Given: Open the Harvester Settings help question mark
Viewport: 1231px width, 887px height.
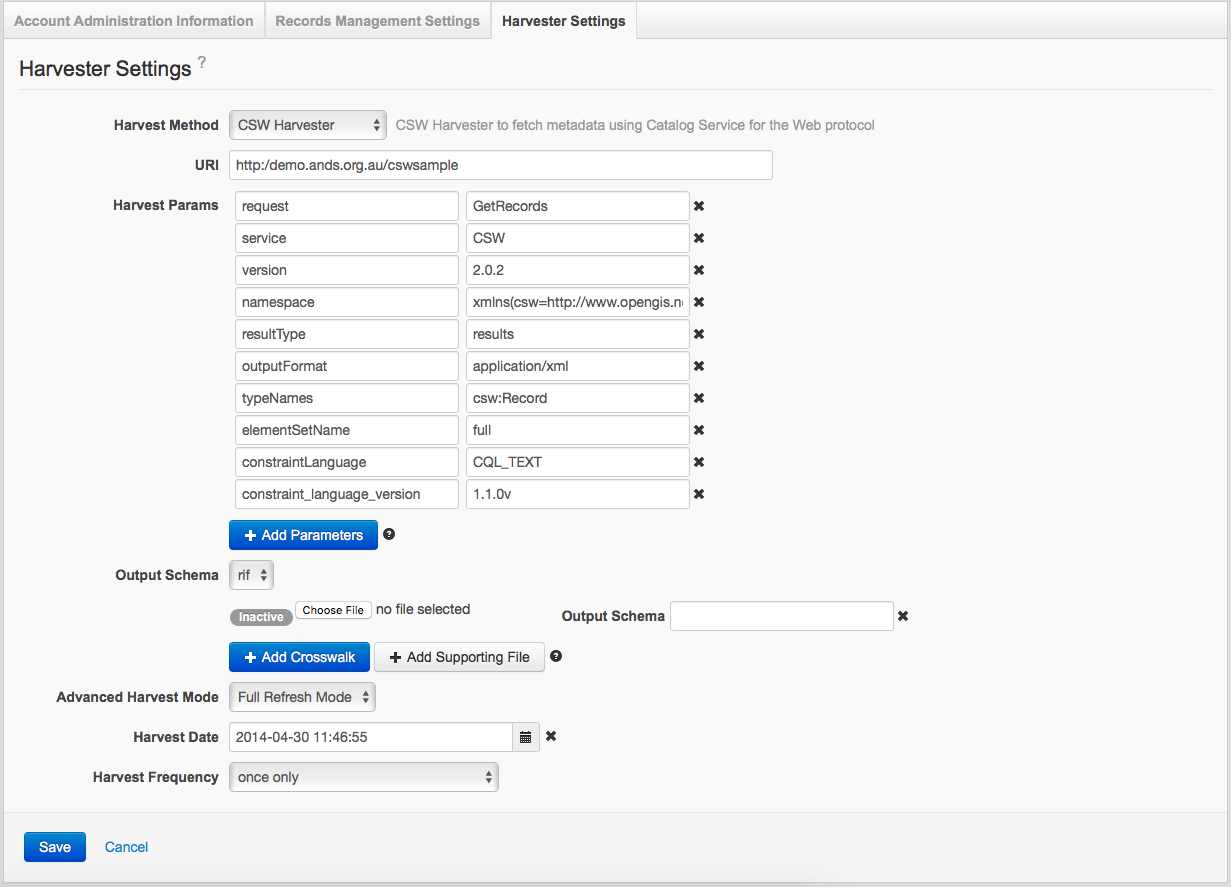Looking at the screenshot, I should [x=202, y=63].
